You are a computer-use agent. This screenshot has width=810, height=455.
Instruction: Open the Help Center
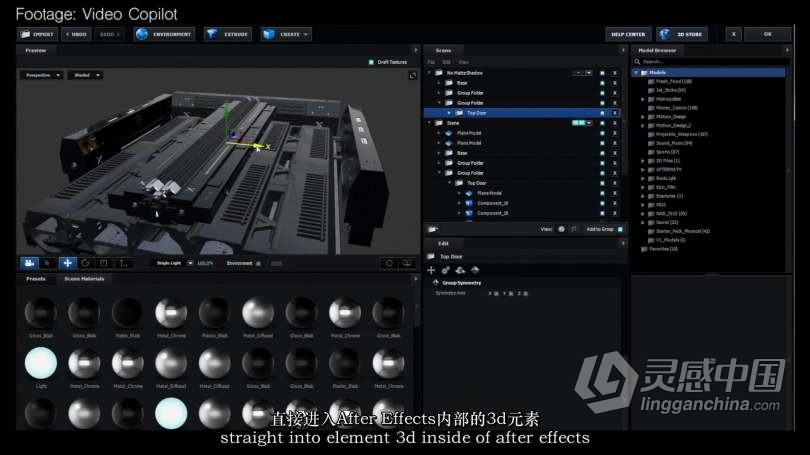coord(628,34)
